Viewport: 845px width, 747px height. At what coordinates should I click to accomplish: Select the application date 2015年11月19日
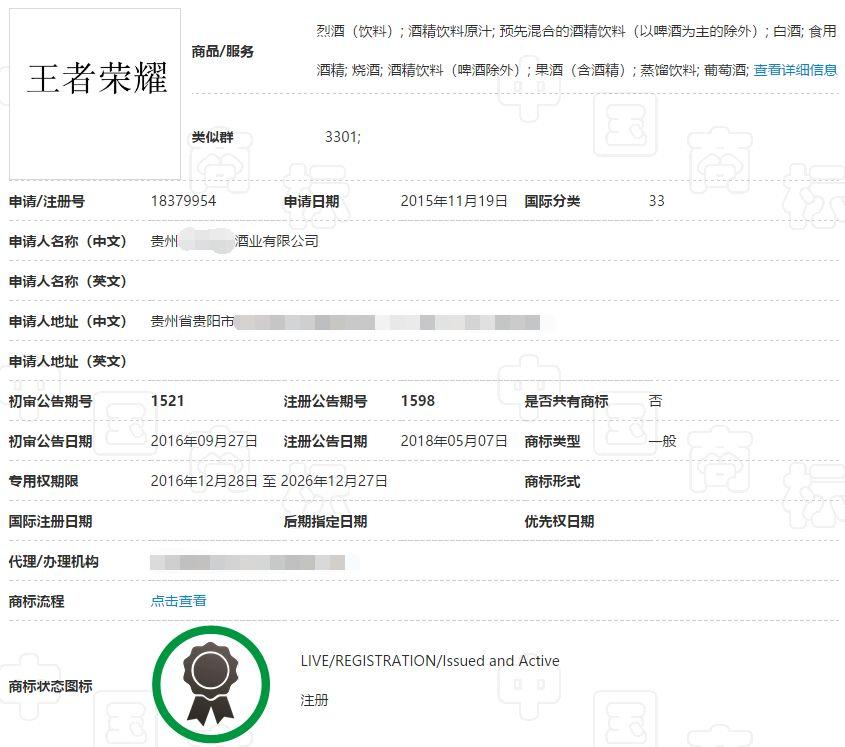454,201
